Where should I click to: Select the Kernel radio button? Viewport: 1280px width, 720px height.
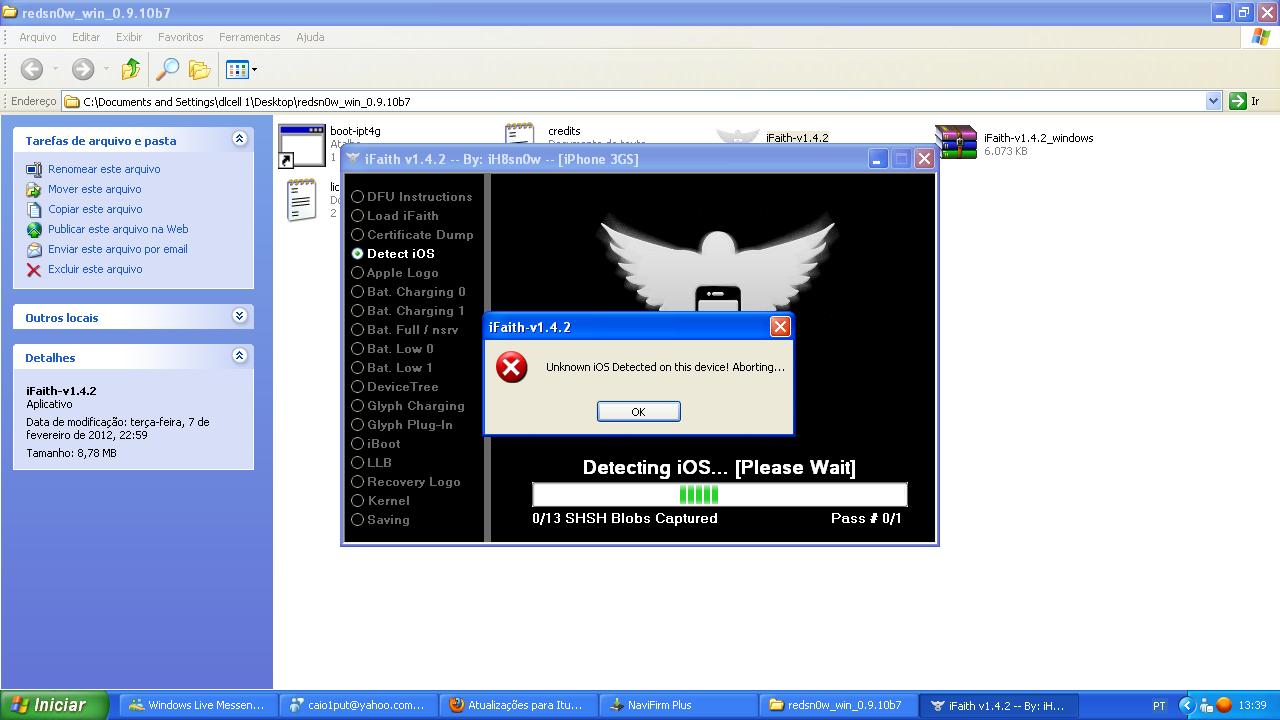(x=357, y=501)
